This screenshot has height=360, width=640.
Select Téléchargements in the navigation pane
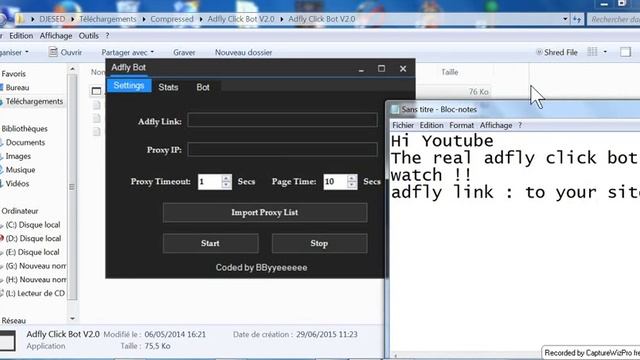pyautogui.click(x=34, y=101)
